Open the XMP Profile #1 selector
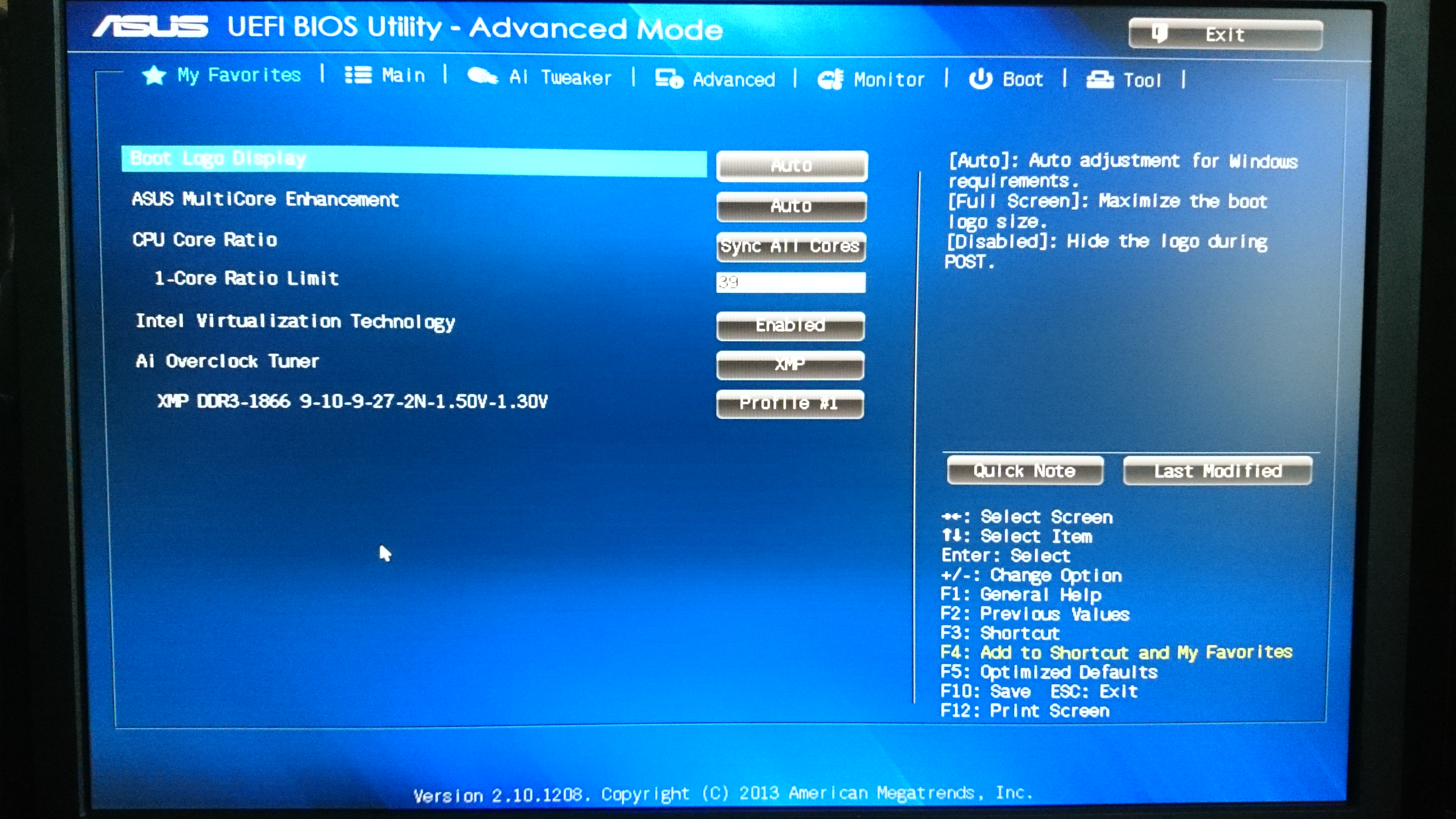The image size is (1456, 819). click(789, 403)
